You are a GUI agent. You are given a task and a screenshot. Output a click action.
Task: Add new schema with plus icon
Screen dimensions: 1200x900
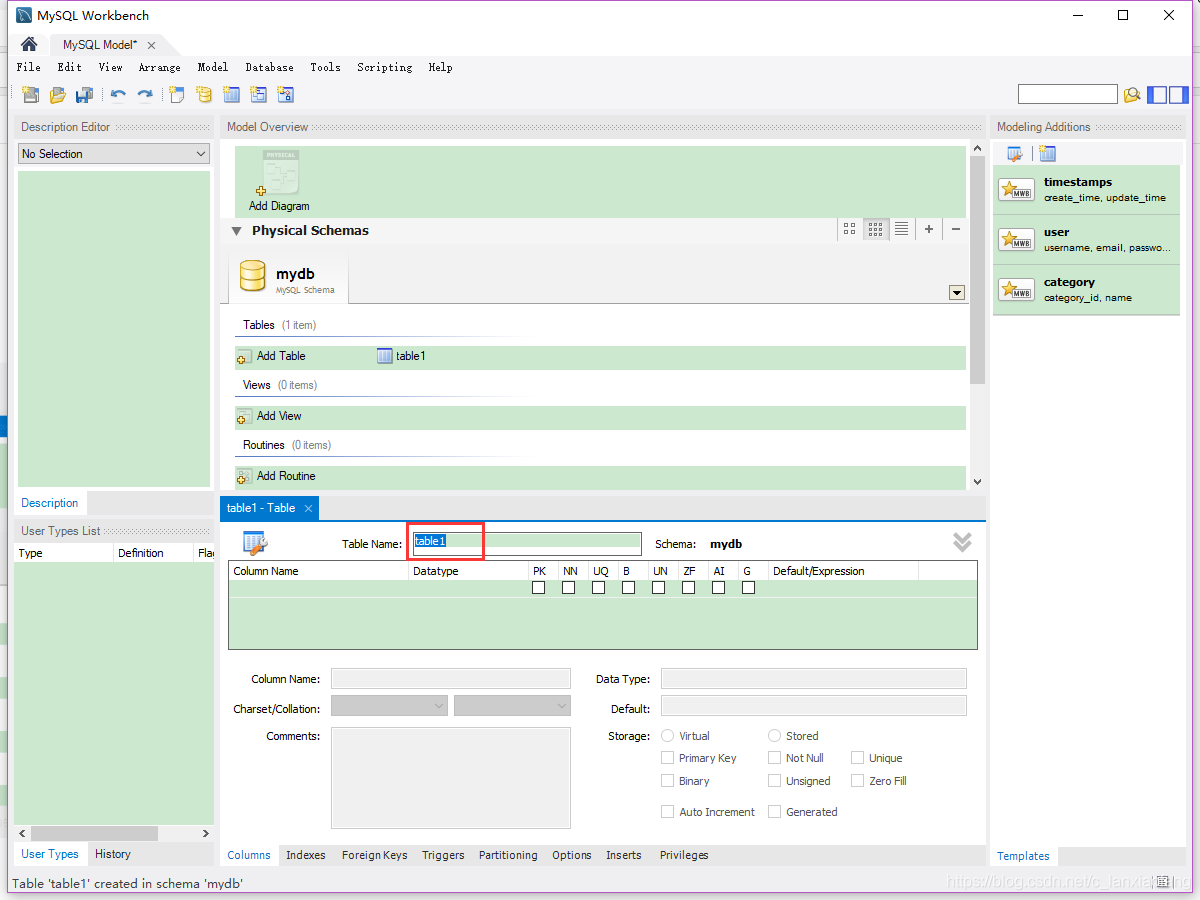pos(929,229)
